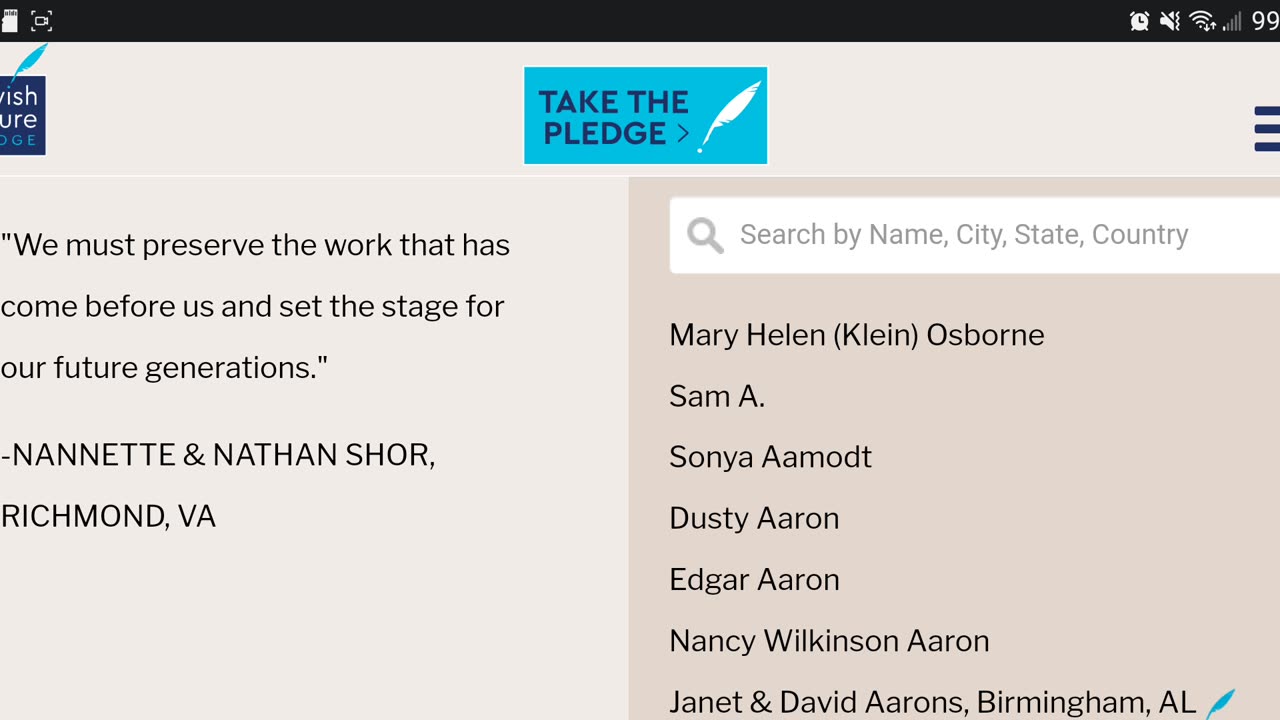Open Janet & David Aarons, Birmingham entry

[x=932, y=702]
